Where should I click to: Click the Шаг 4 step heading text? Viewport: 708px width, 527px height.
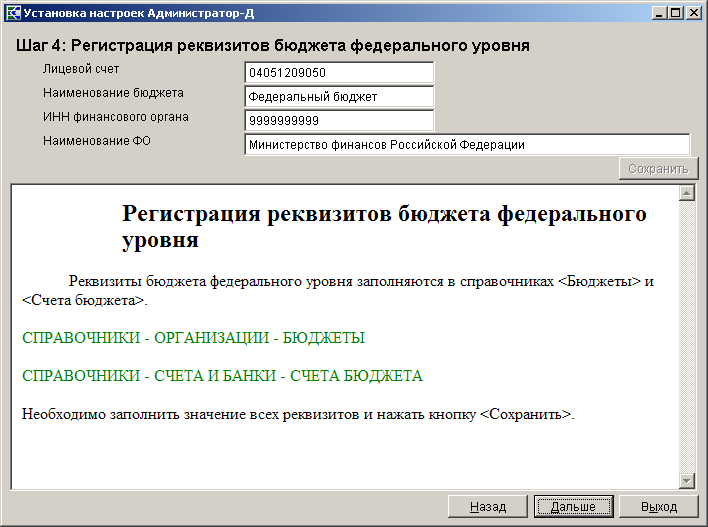[273, 46]
